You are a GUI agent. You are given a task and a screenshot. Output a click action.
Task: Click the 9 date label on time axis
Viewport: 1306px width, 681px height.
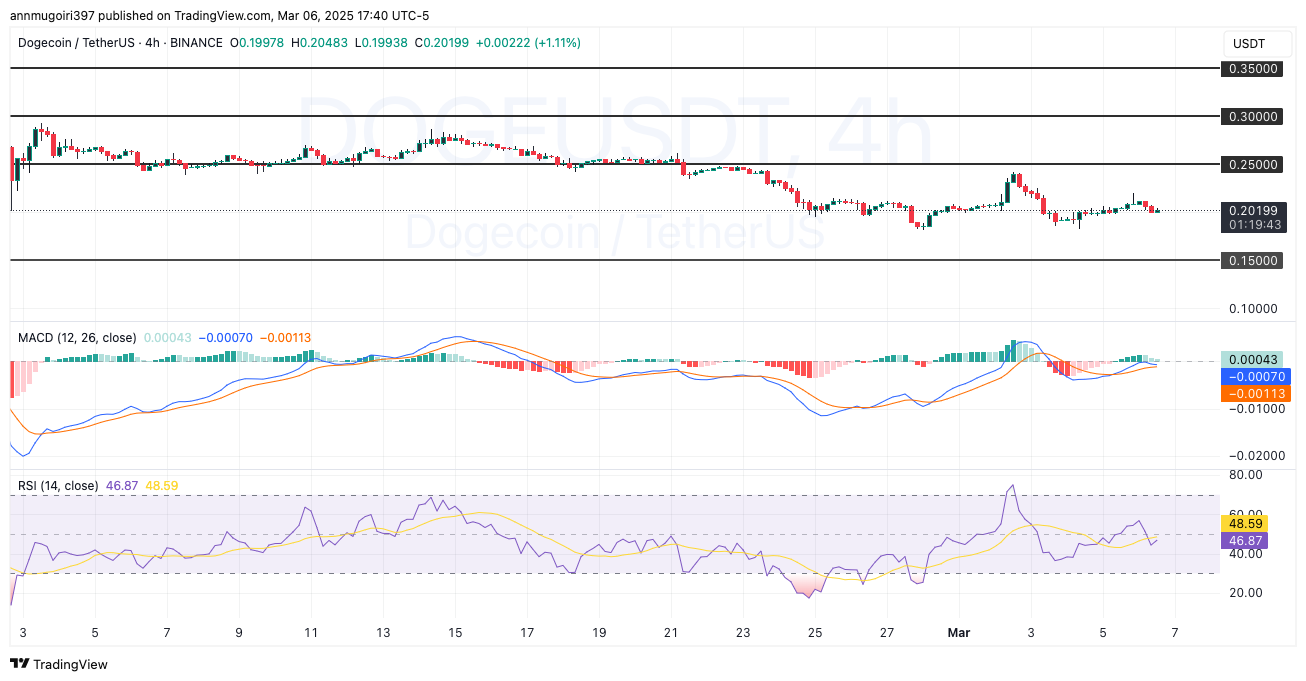pos(239,632)
